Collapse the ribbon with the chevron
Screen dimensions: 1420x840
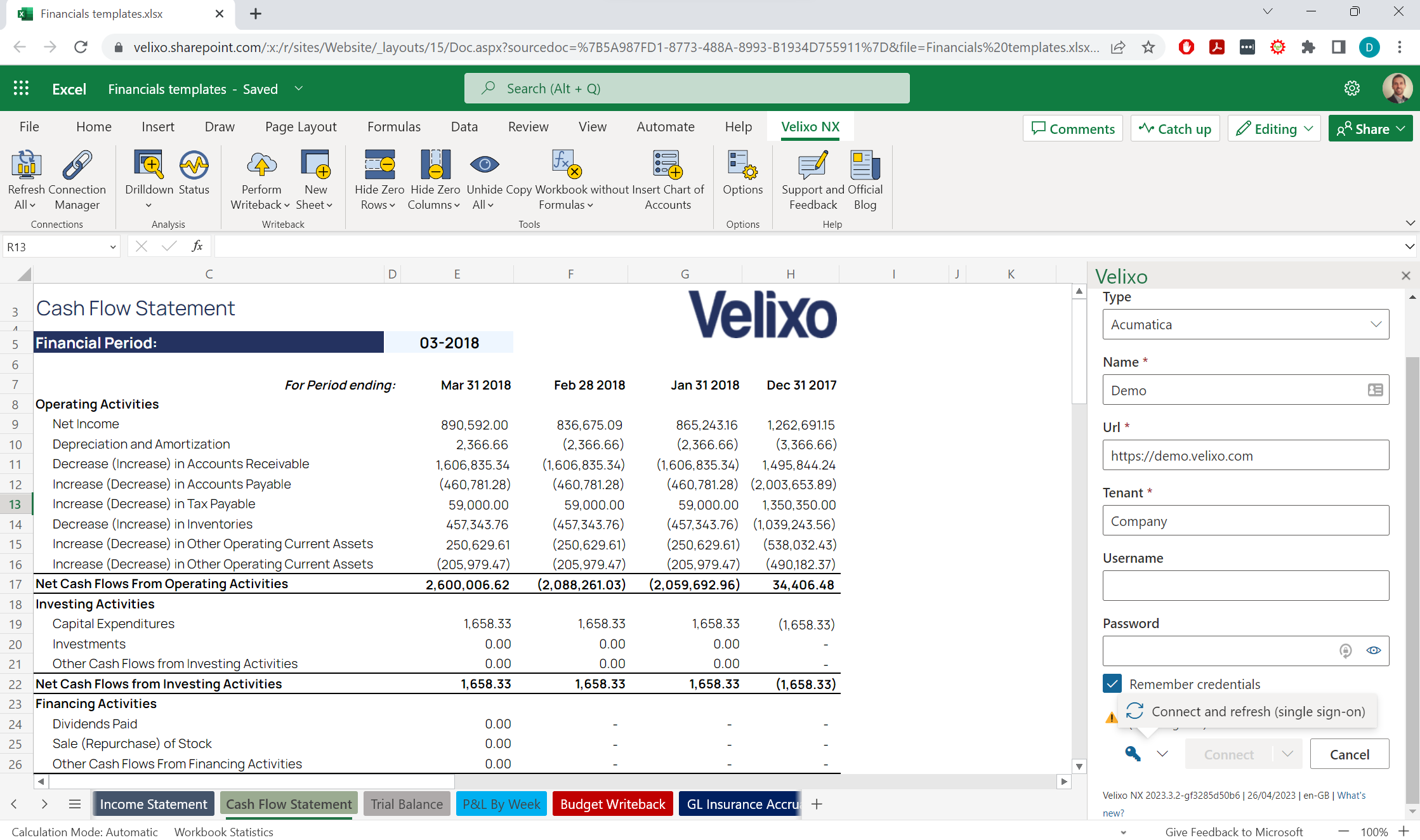tap(1410, 223)
